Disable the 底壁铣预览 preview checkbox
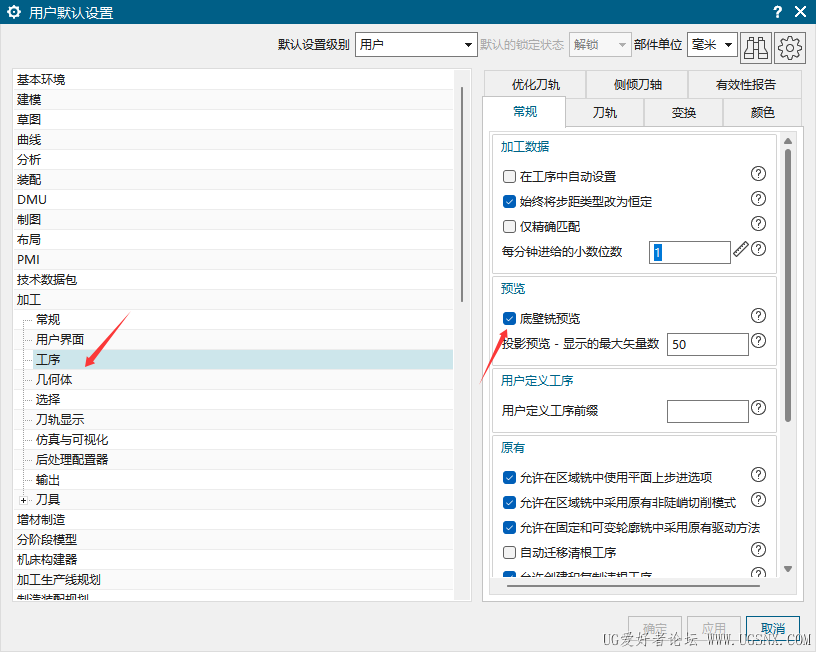 point(508,315)
